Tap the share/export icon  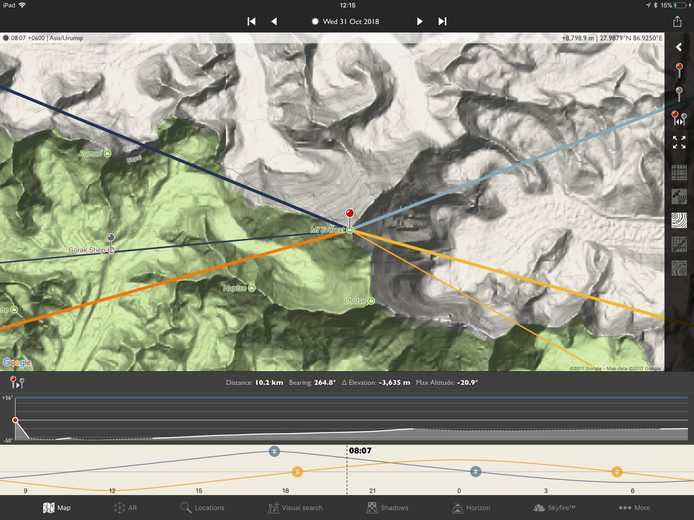(677, 21)
